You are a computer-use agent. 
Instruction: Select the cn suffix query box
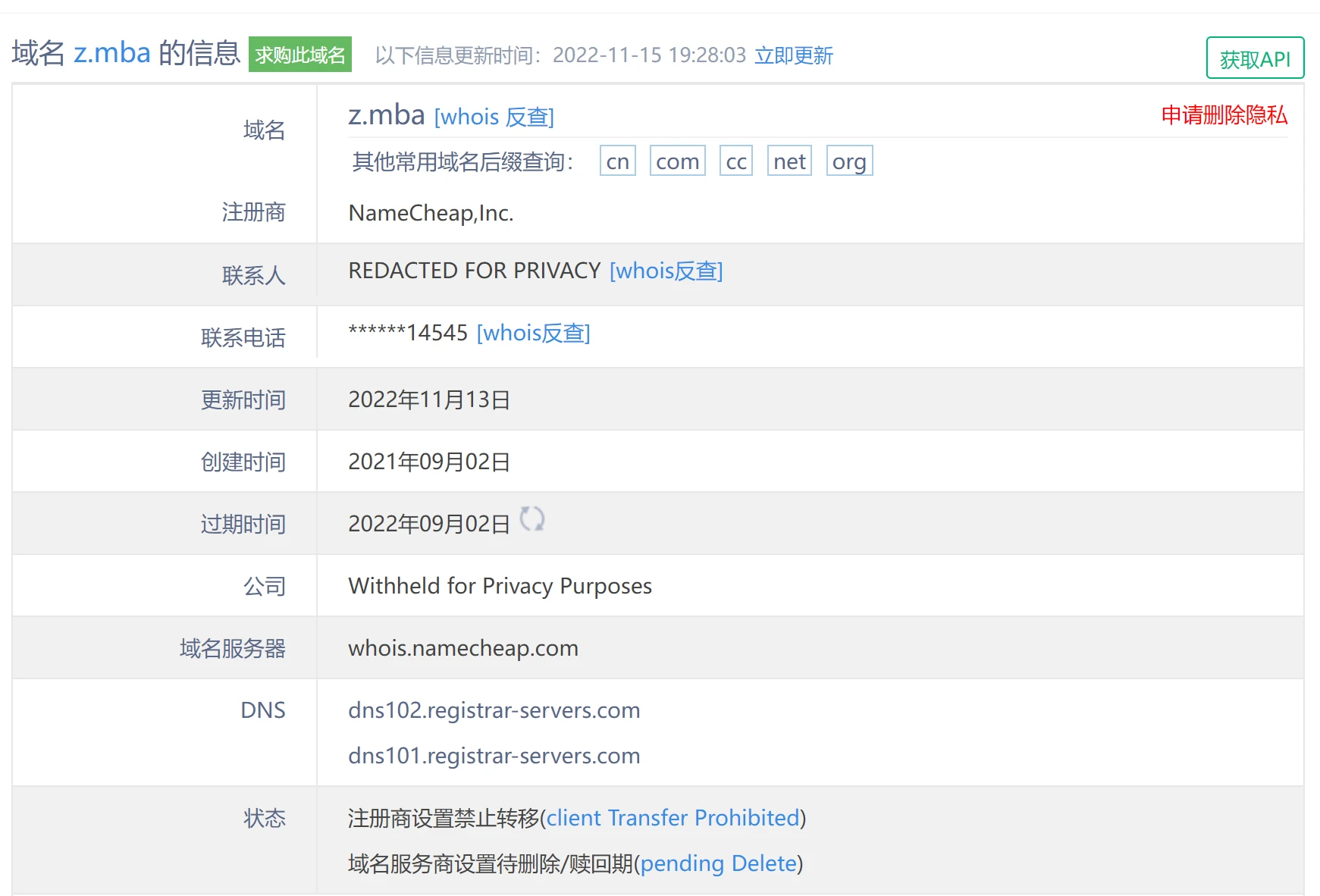pos(617,161)
